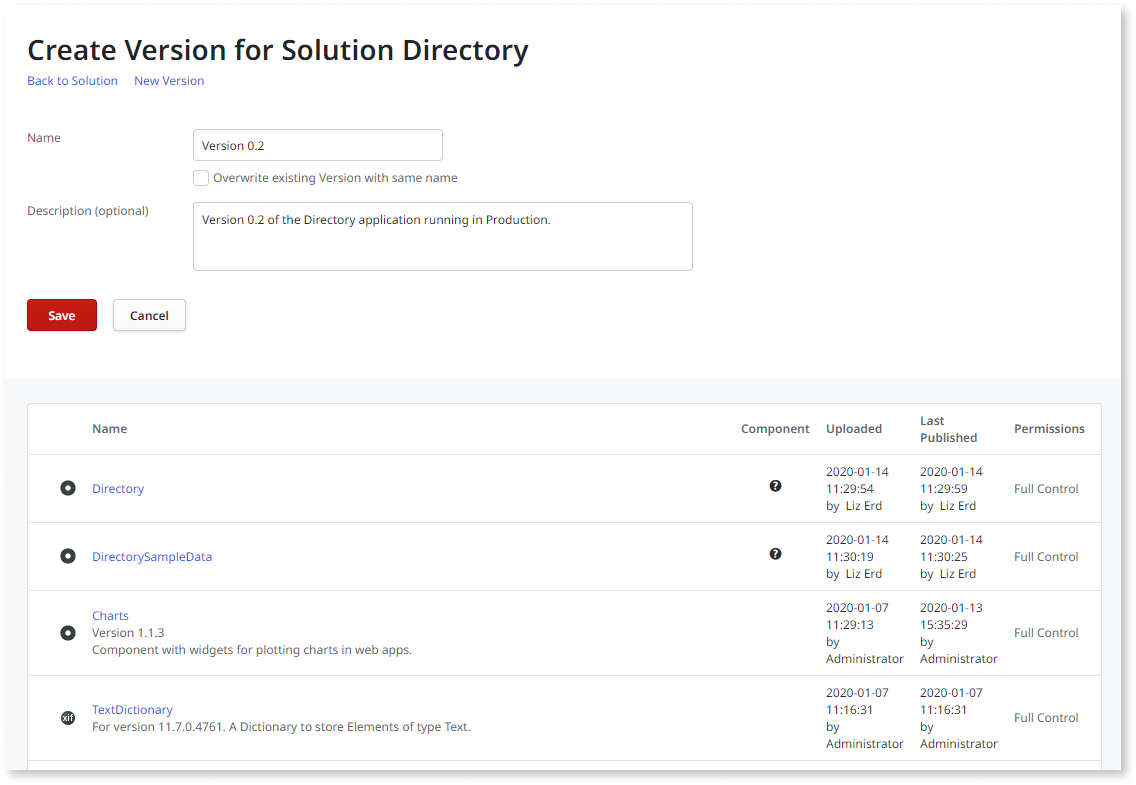Click the Last Published column header

coord(948,429)
